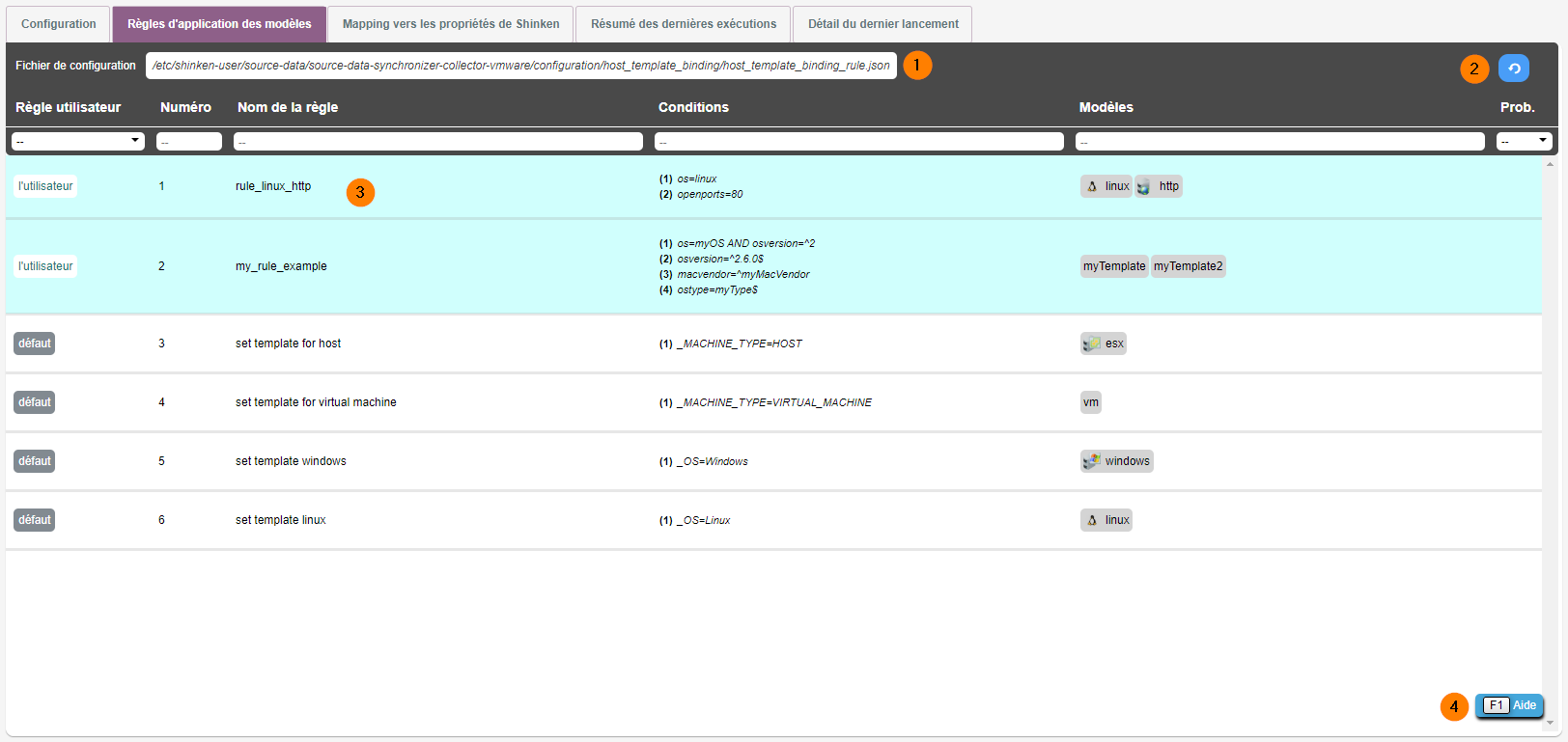This screenshot has width=1568, height=742.
Task: Open the Règle utilisateur filter dropdown
Action: click(x=78, y=141)
